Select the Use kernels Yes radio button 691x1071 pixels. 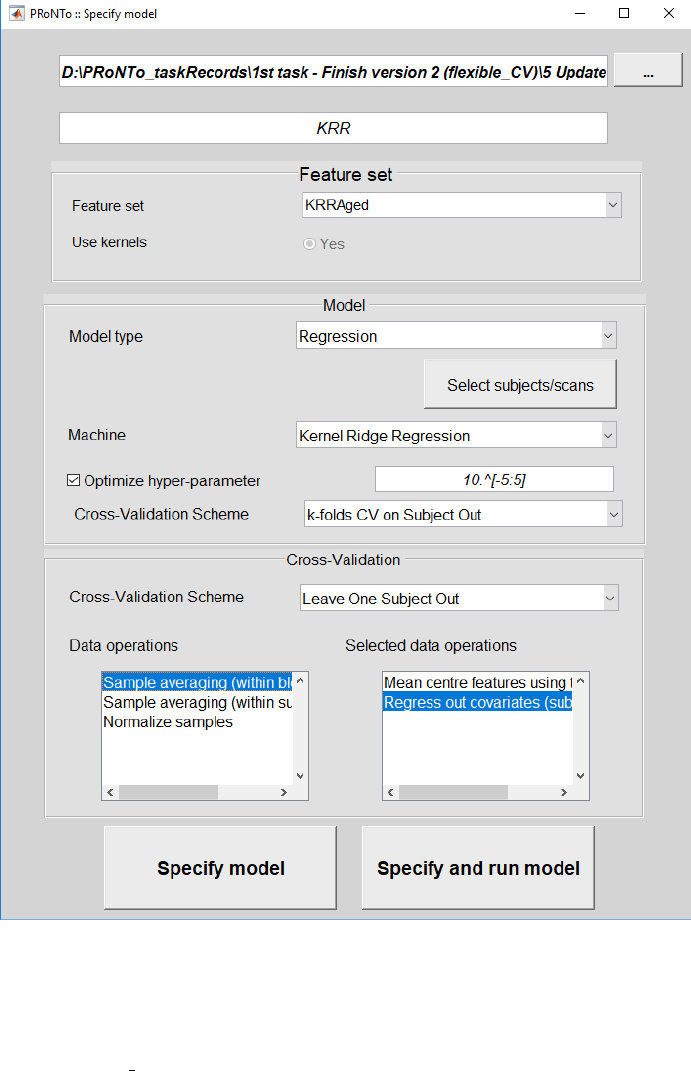tap(310, 244)
